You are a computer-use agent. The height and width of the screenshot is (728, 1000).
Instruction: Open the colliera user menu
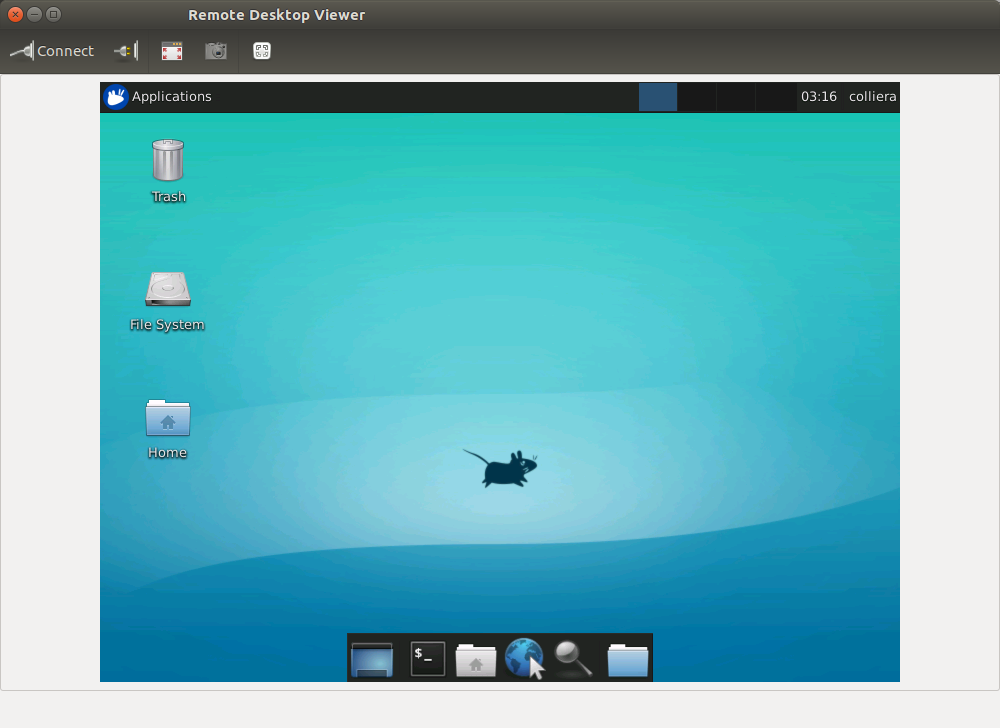pyautogui.click(x=872, y=97)
